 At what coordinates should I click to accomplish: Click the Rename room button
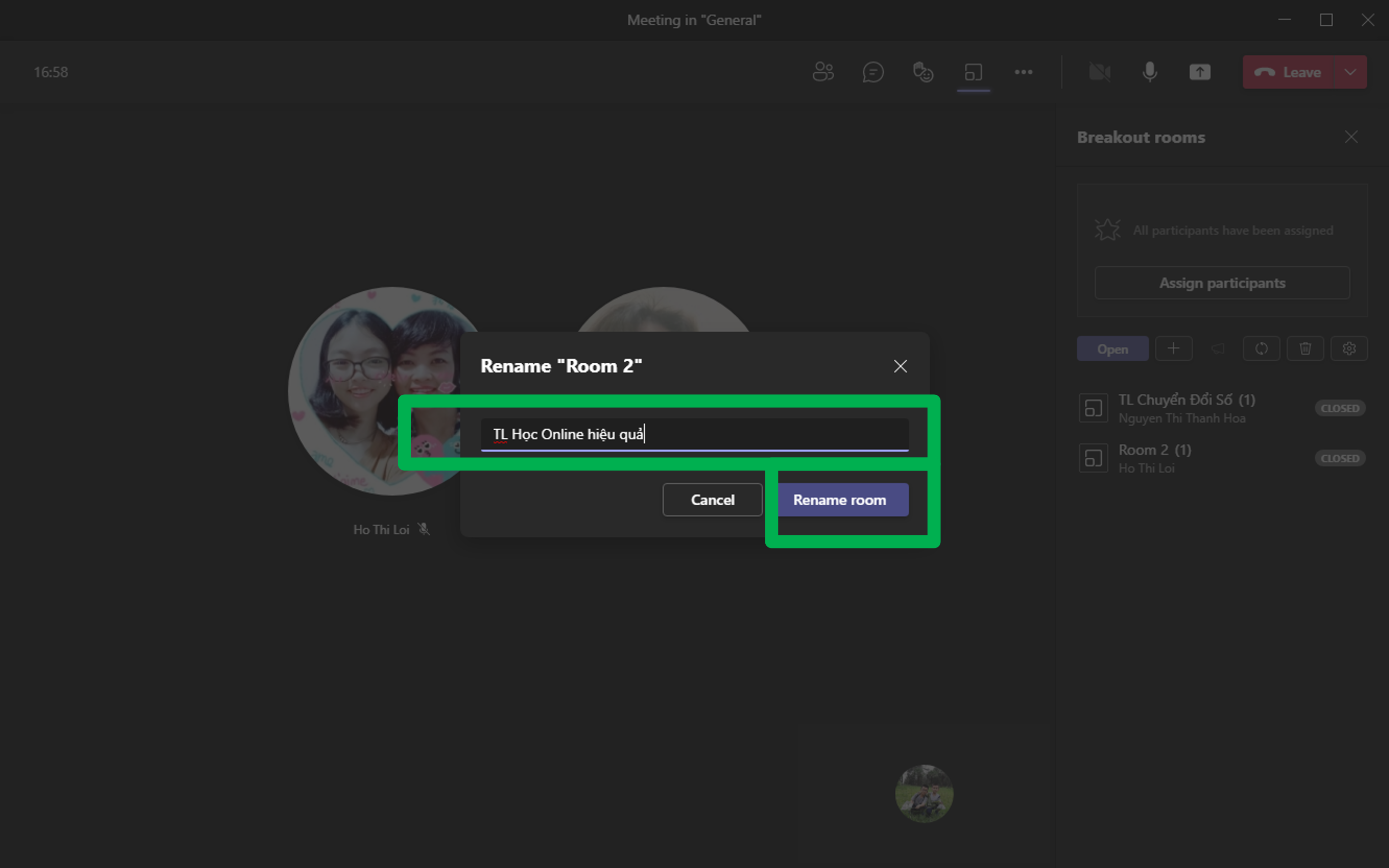[840, 499]
